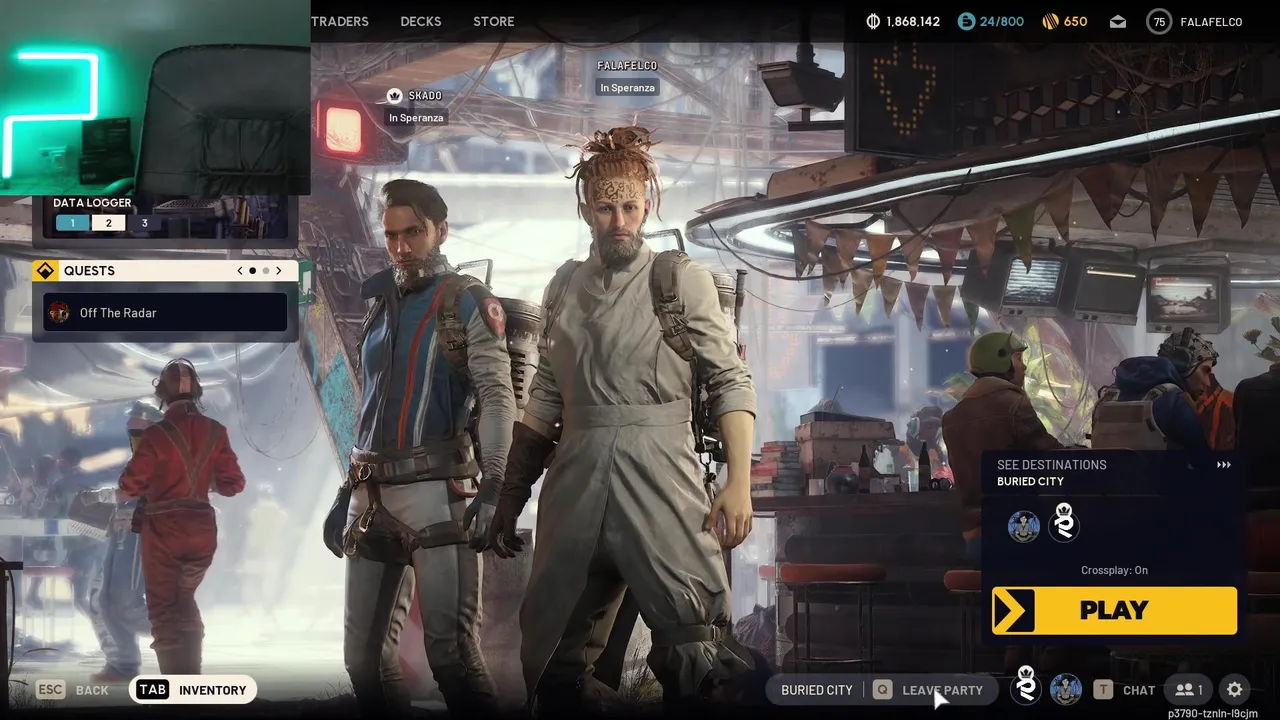Expand See Destinations with triple arrow
The image size is (1280, 720).
tap(1224, 465)
